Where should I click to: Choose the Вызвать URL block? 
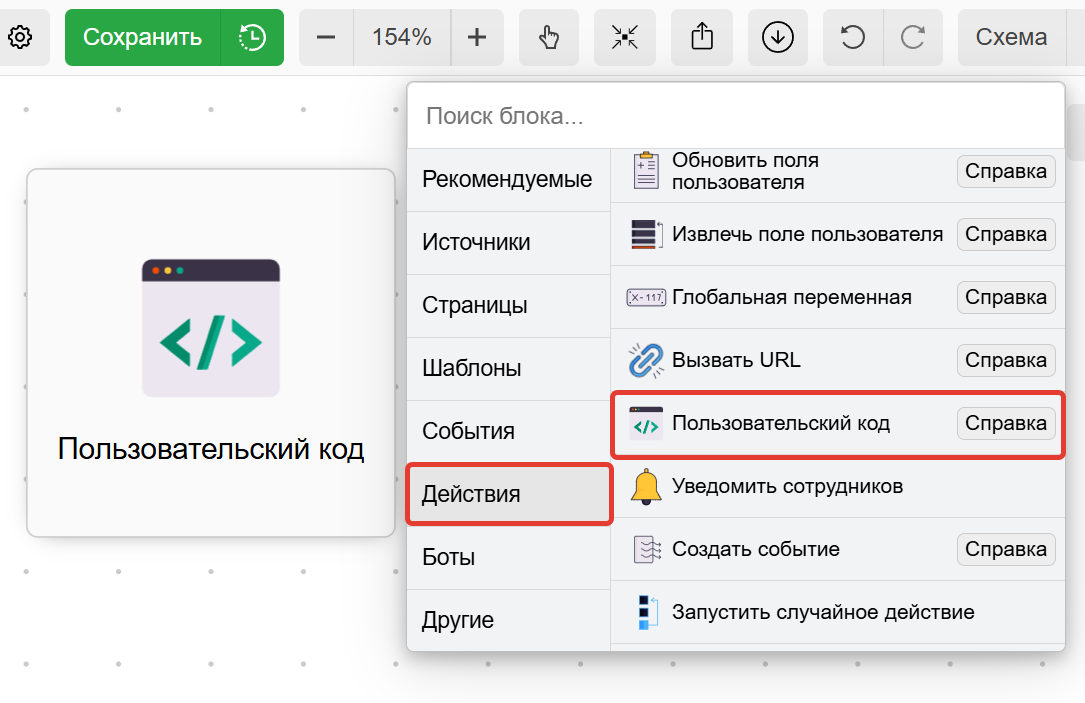[736, 360]
